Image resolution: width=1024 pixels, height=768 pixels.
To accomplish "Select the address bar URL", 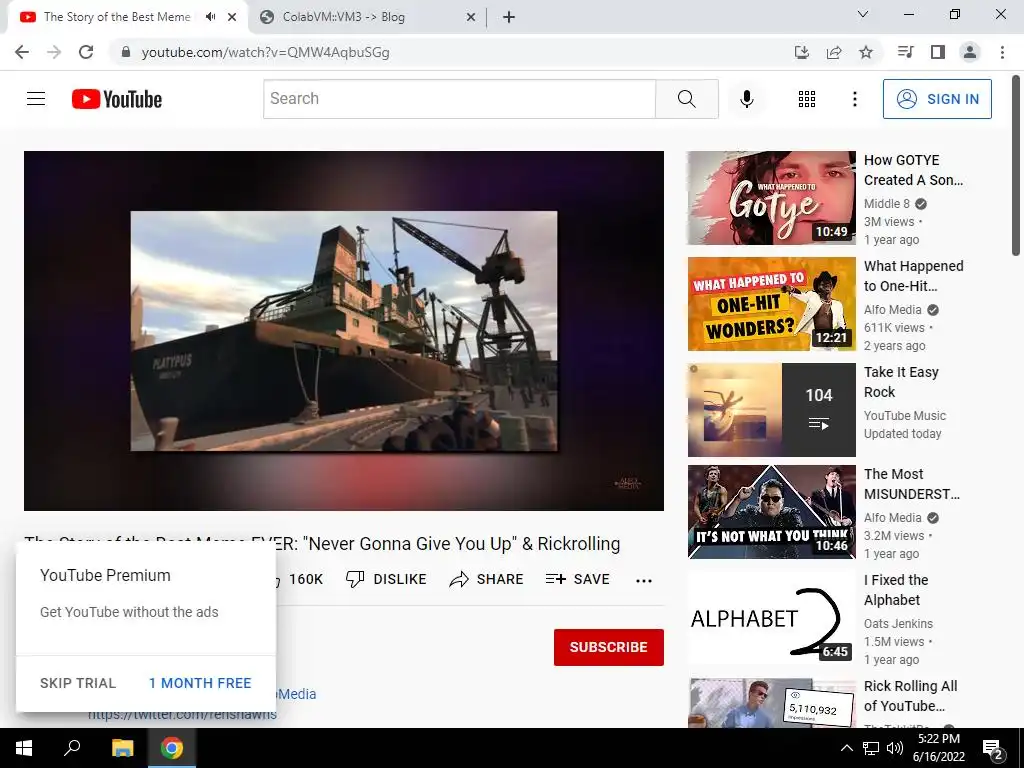I will pyautogui.click(x=265, y=52).
